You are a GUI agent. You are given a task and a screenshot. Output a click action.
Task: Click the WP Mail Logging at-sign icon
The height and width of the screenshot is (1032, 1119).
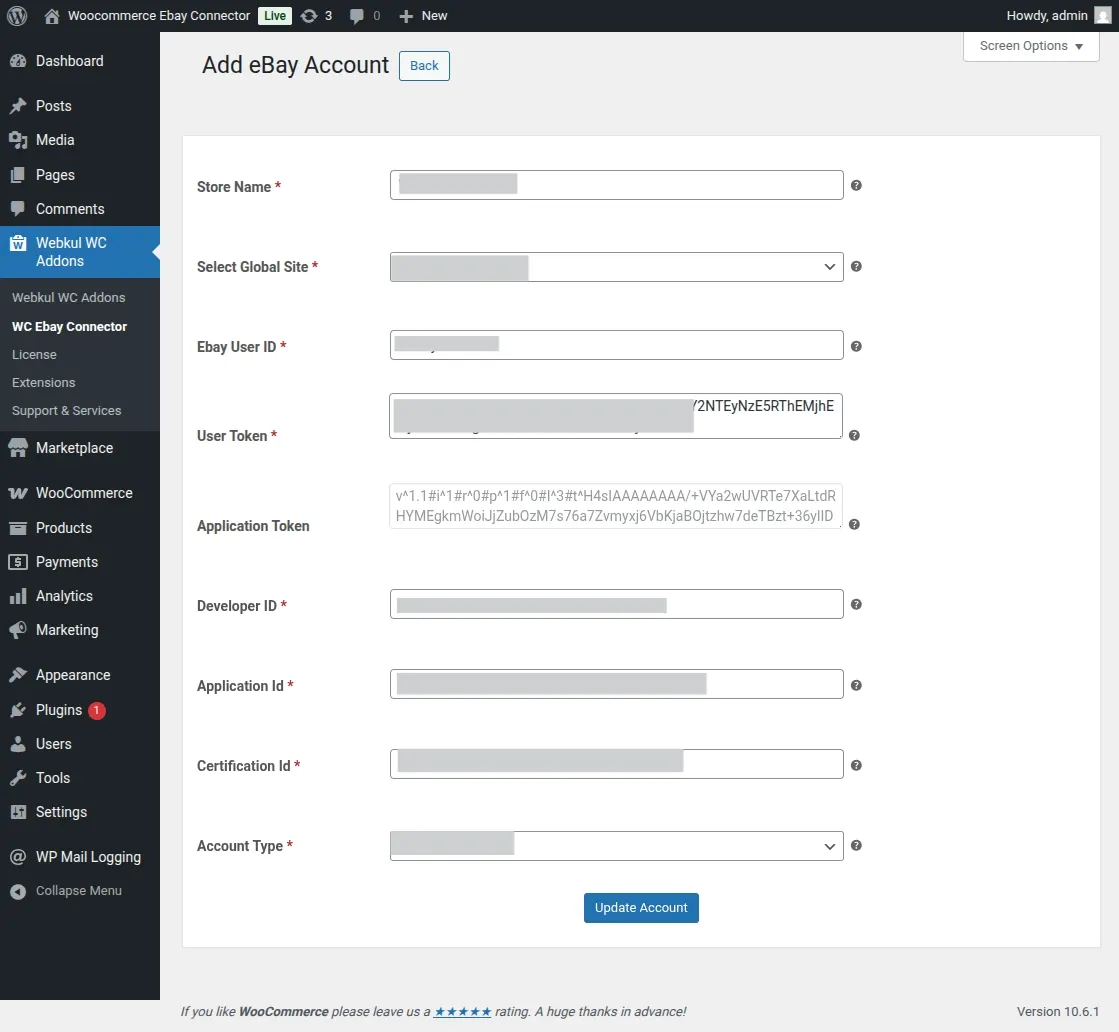[18, 857]
